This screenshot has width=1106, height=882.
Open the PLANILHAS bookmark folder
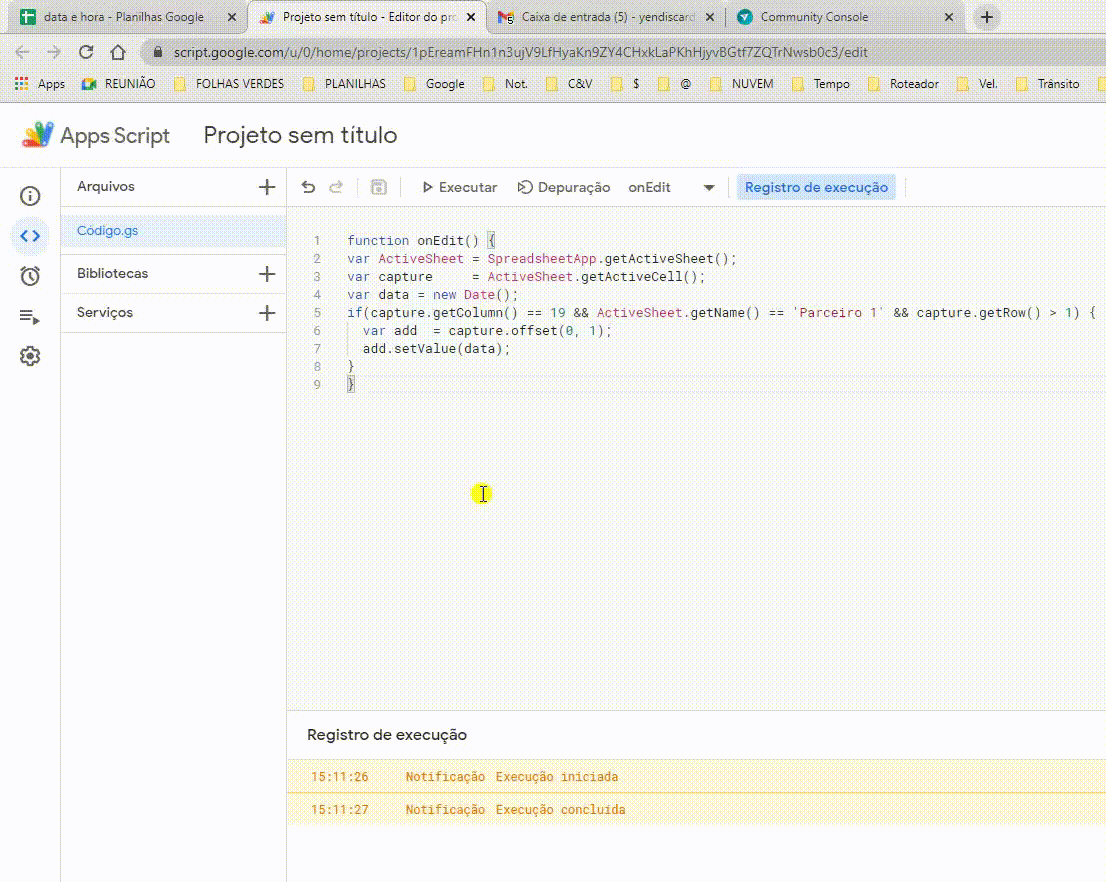pos(344,84)
